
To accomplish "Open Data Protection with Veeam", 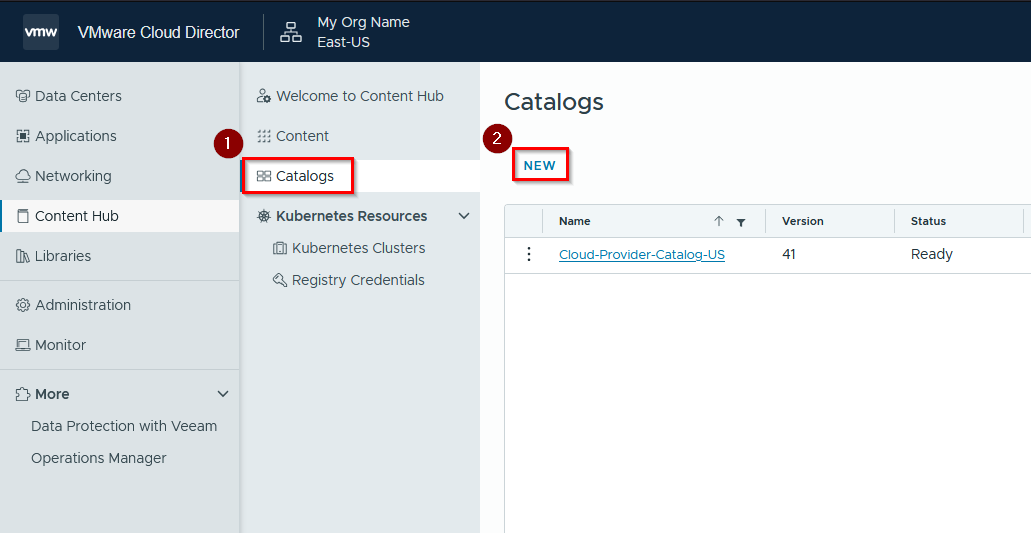I will 124,427.
